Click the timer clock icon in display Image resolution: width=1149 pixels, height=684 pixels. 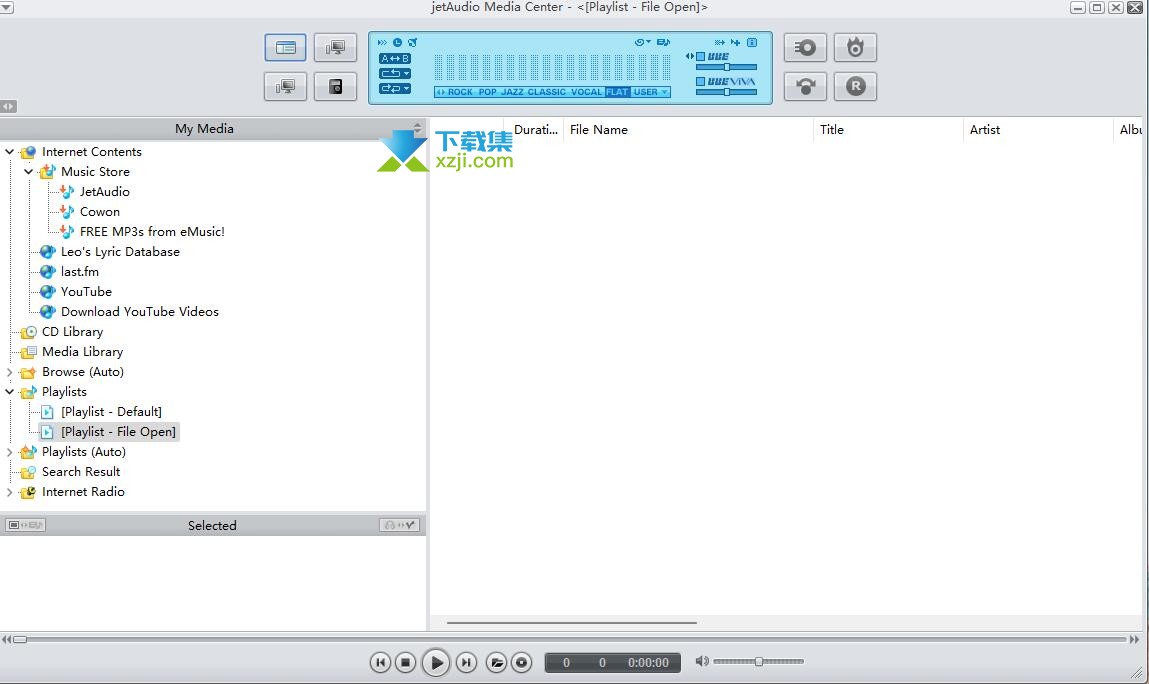pyautogui.click(x=397, y=43)
